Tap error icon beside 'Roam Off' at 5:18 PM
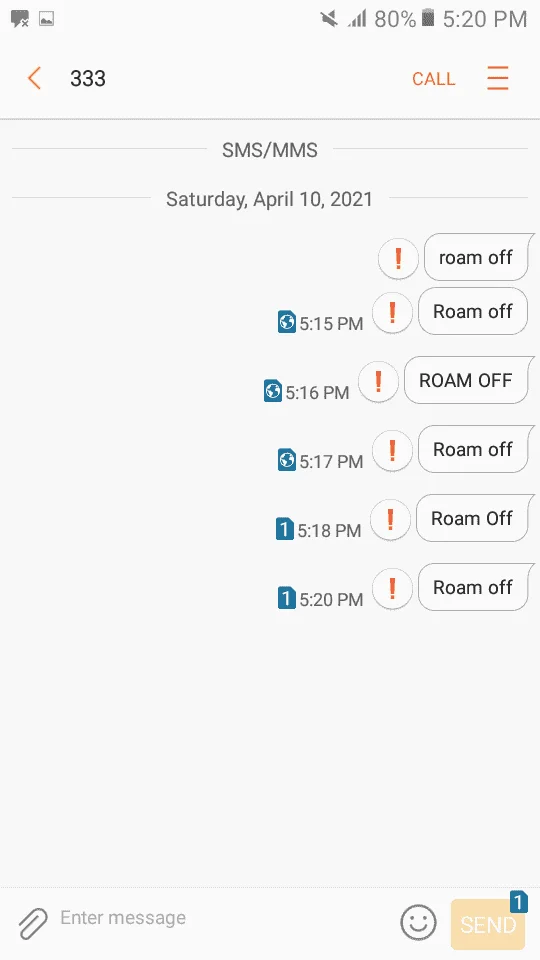540x960 pixels. coord(390,519)
